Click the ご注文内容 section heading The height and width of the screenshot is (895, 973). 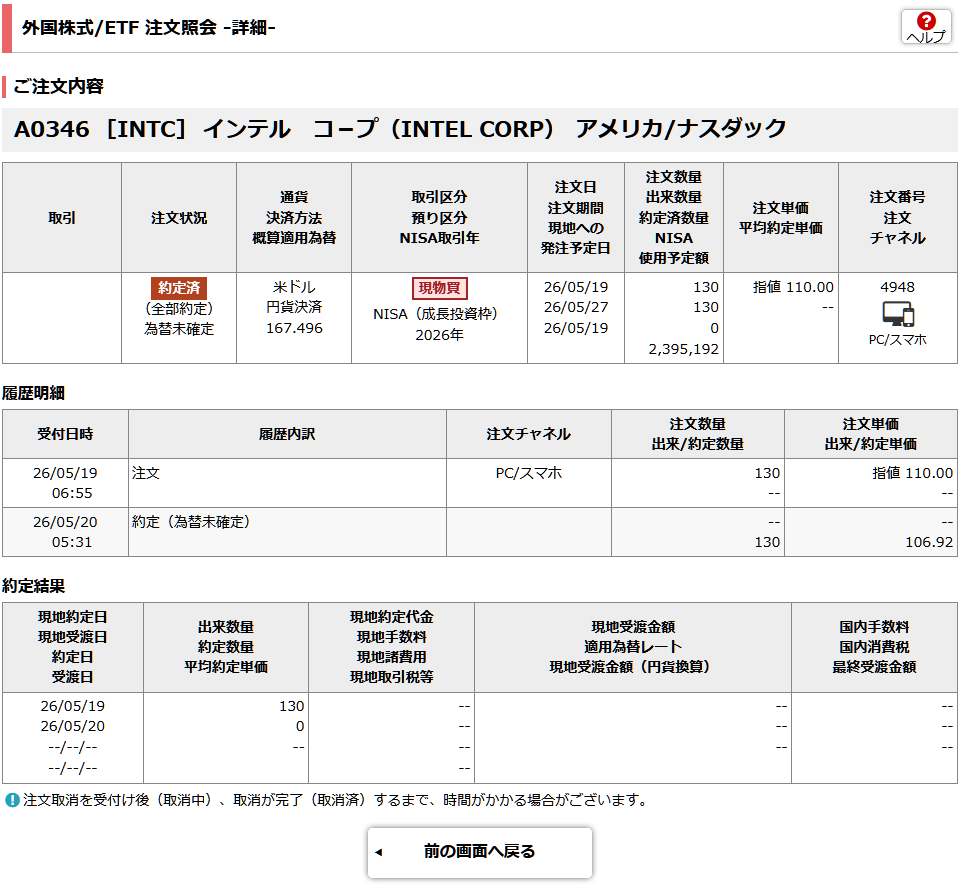pos(58,86)
